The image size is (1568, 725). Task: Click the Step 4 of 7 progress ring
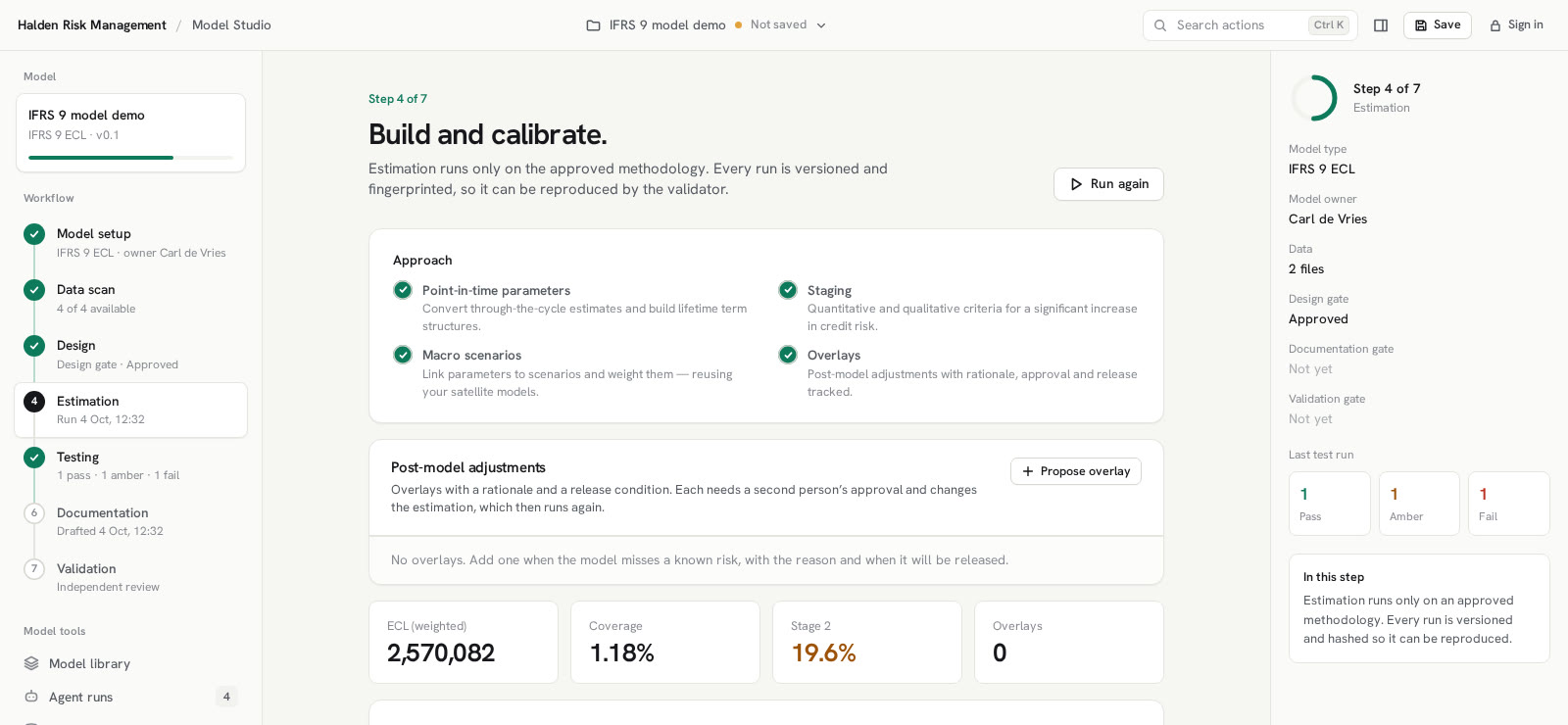[1314, 98]
